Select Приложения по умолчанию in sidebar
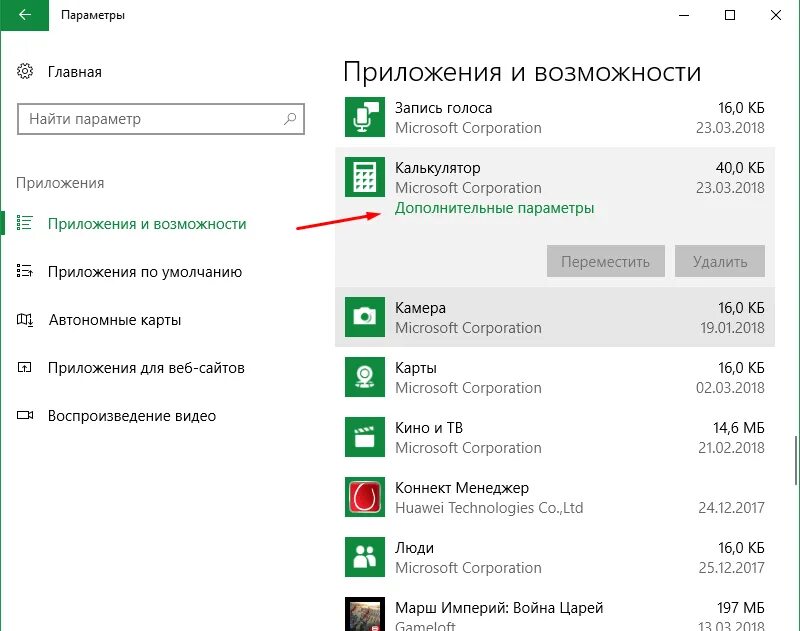Viewport: 800px width, 631px height. pyautogui.click(x=145, y=272)
